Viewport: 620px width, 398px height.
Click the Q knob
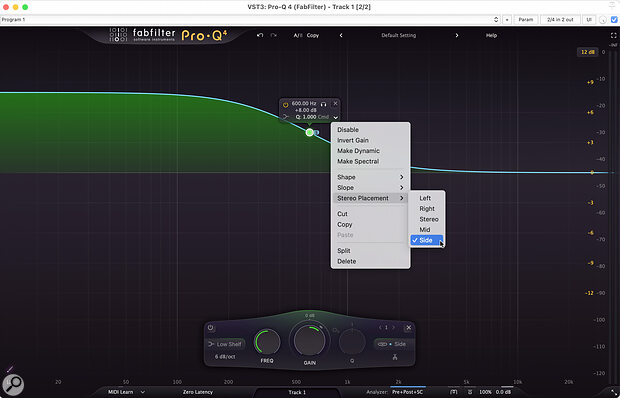[x=352, y=342]
